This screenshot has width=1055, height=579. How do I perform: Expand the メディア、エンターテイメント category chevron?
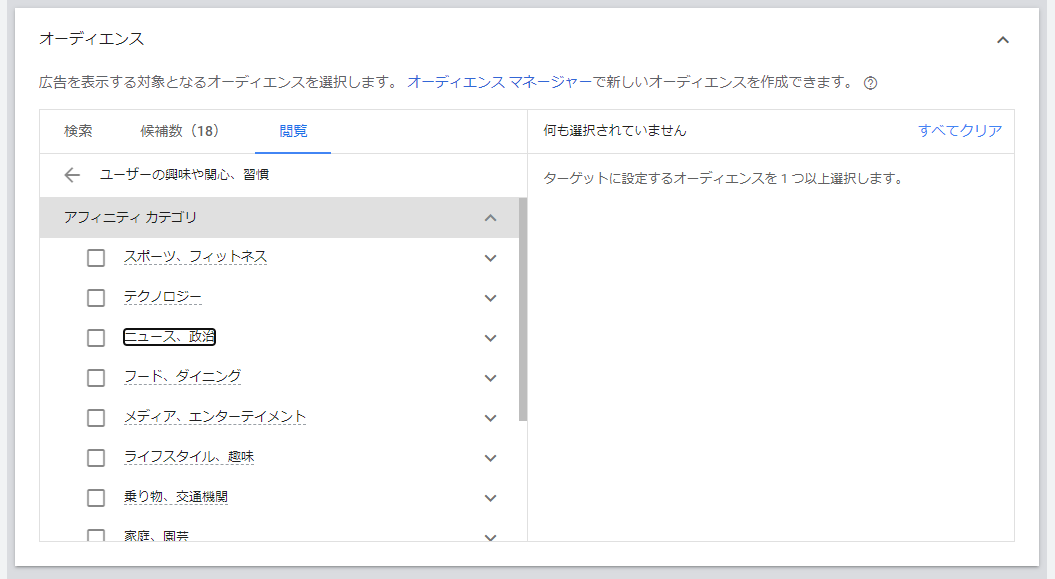pos(490,418)
